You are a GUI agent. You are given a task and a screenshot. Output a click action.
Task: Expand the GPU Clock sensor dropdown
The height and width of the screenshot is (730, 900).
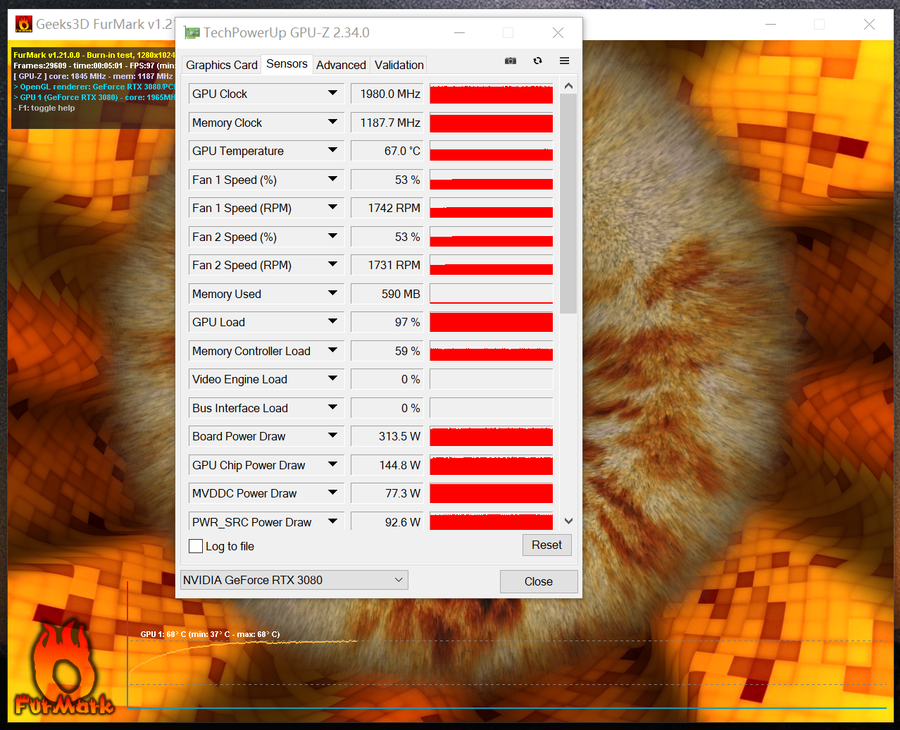332,94
